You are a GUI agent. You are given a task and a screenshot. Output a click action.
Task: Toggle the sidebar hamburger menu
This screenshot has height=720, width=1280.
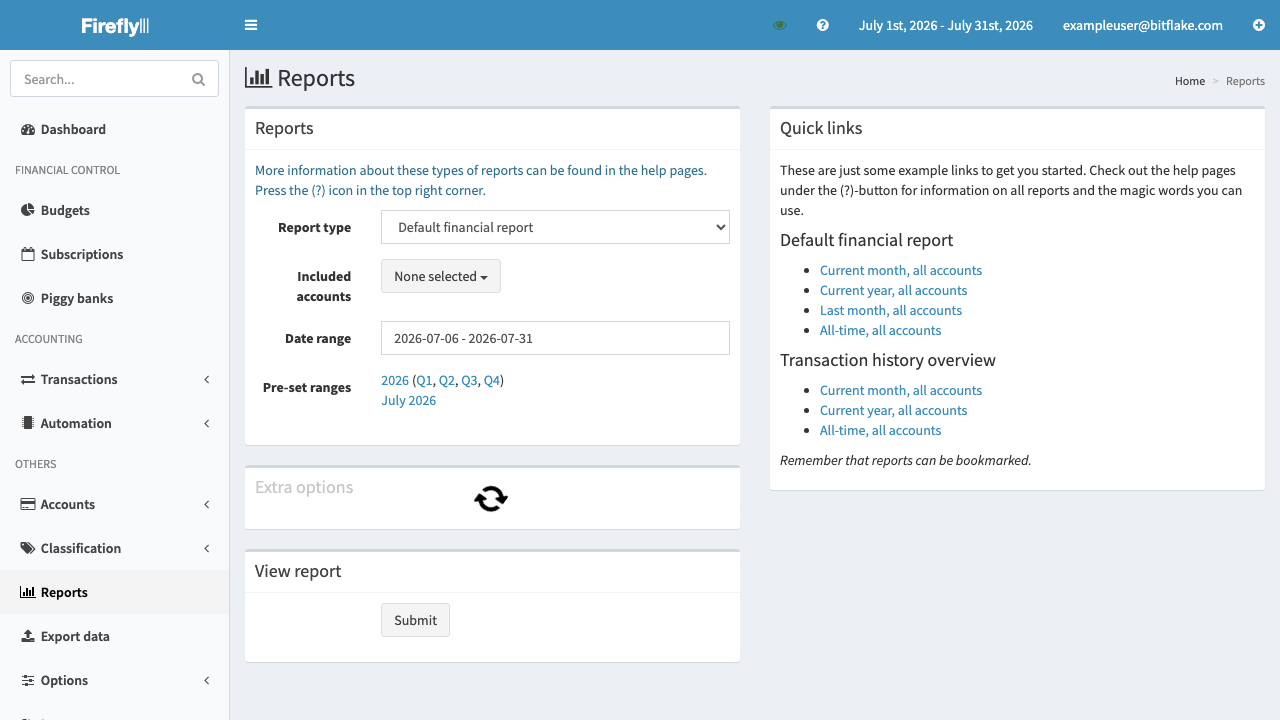pyautogui.click(x=251, y=25)
